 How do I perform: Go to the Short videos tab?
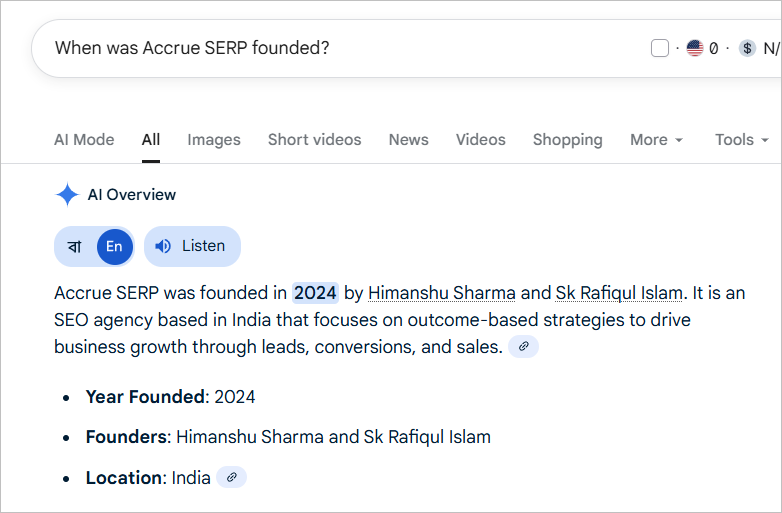(x=314, y=140)
